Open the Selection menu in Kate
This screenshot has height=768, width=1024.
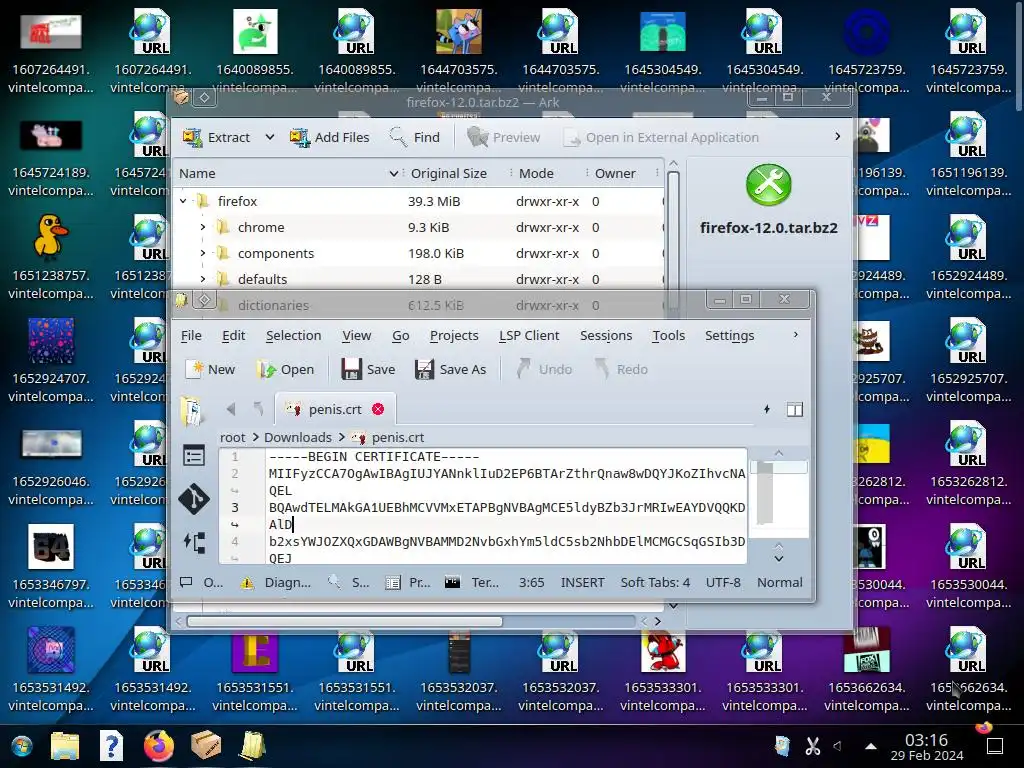[x=293, y=336]
